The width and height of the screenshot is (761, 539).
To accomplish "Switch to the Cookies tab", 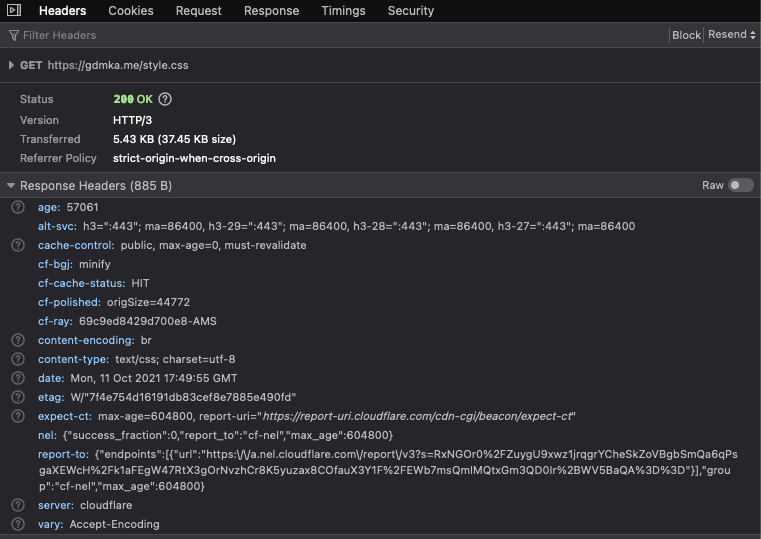I will point(130,11).
